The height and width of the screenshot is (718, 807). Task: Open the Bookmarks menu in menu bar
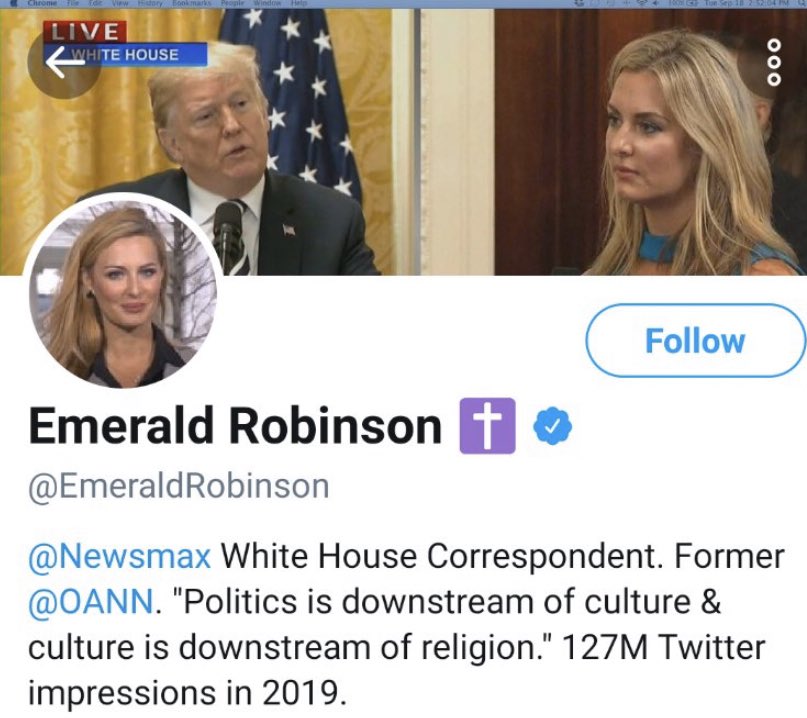(191, 3)
